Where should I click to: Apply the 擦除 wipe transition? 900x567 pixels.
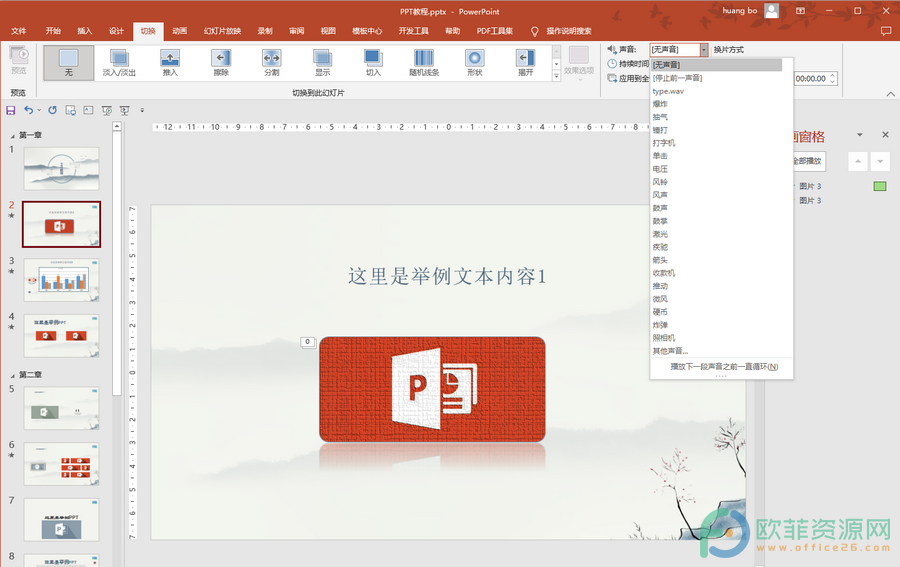221,63
